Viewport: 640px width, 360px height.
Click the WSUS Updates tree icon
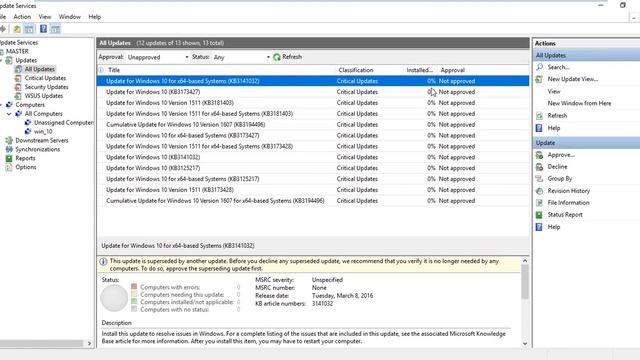18,96
